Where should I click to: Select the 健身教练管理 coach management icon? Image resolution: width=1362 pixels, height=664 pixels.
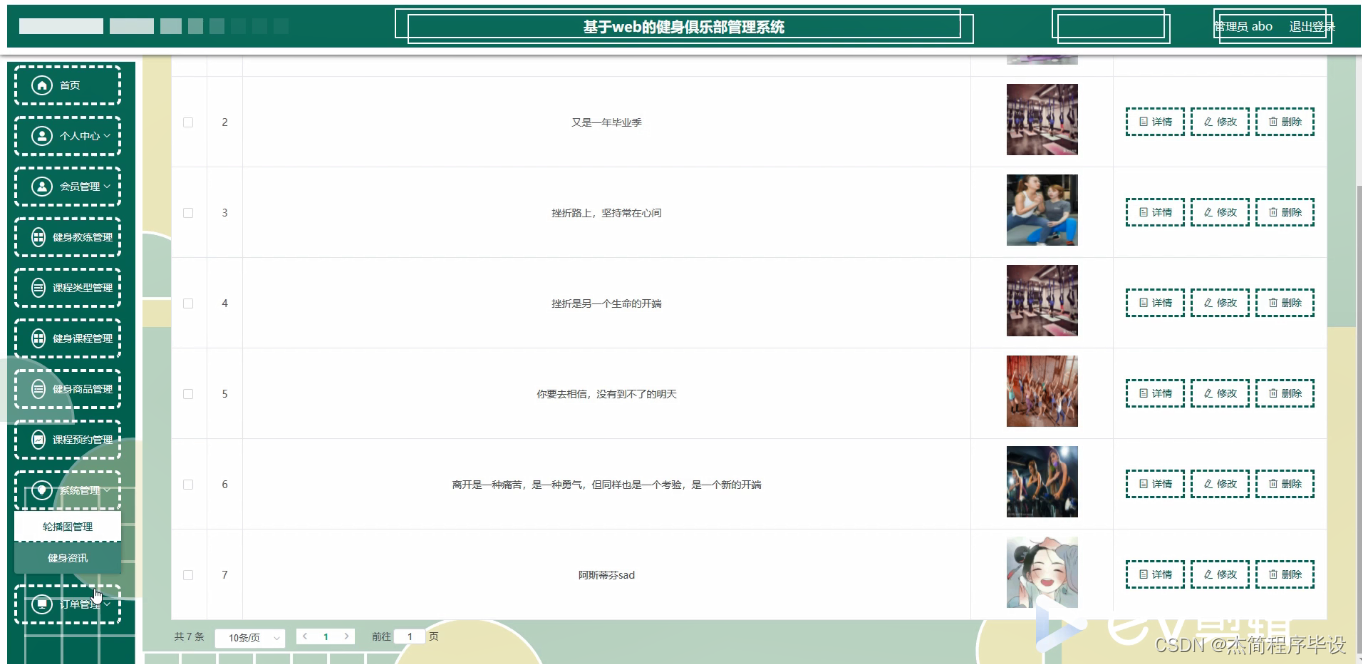click(40, 237)
